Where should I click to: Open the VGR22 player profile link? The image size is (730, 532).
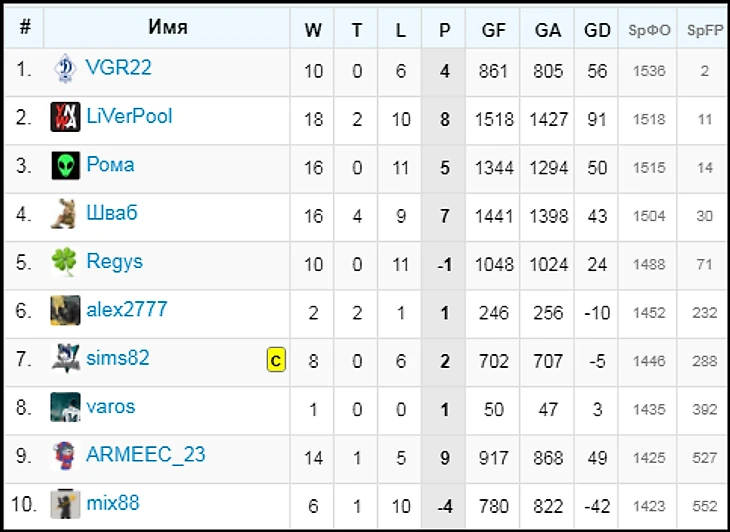(x=119, y=69)
